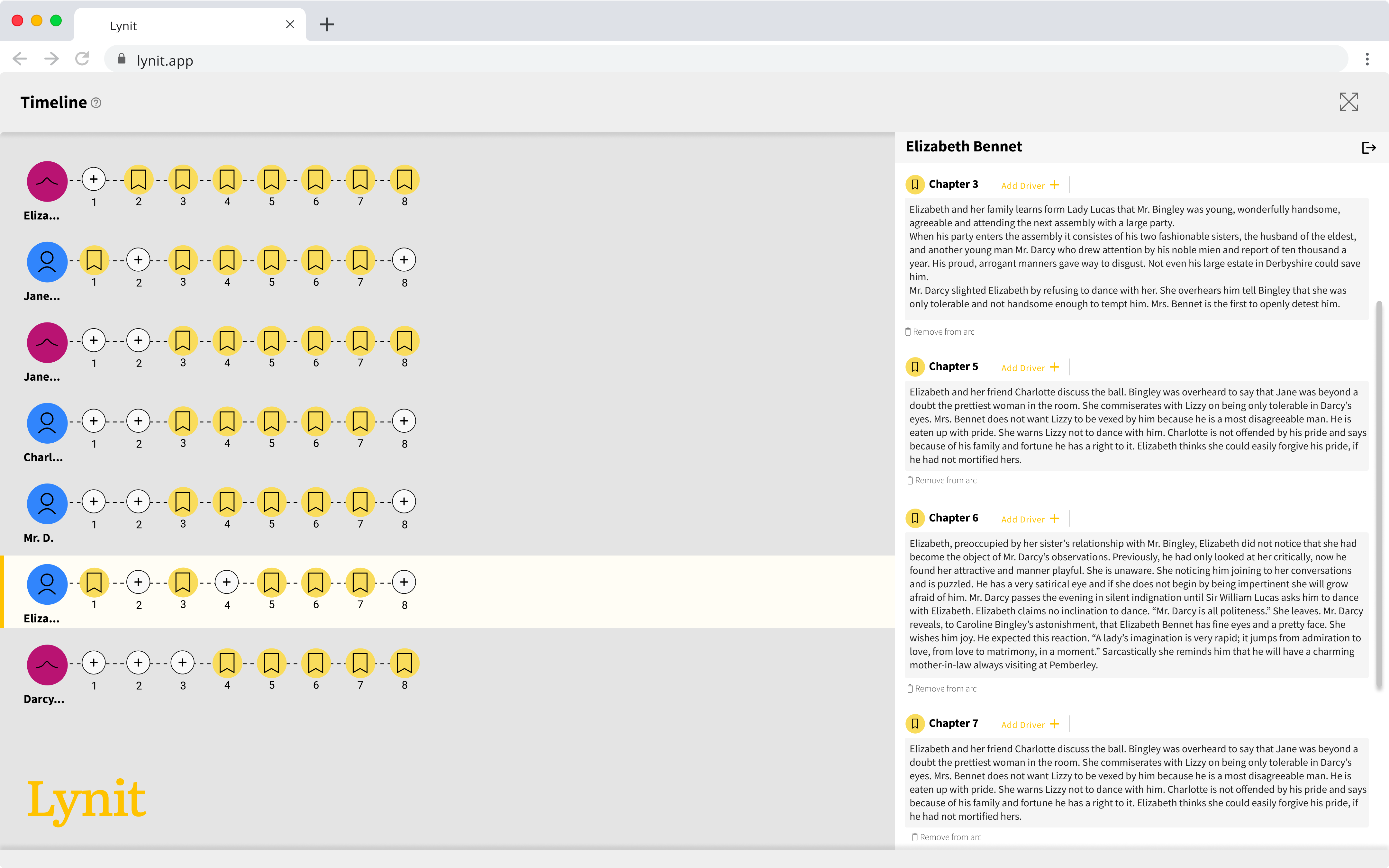This screenshot has height=868, width=1389.
Task: Add a driver to Chapter 6
Action: point(1030,520)
